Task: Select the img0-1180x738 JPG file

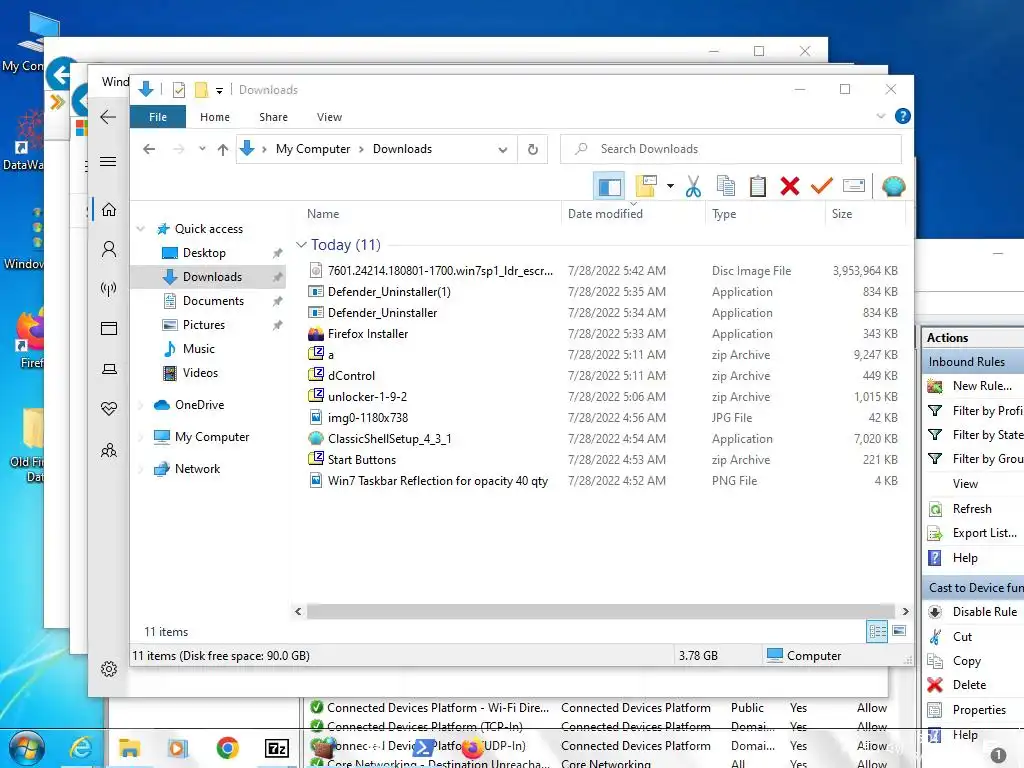Action: click(x=368, y=418)
